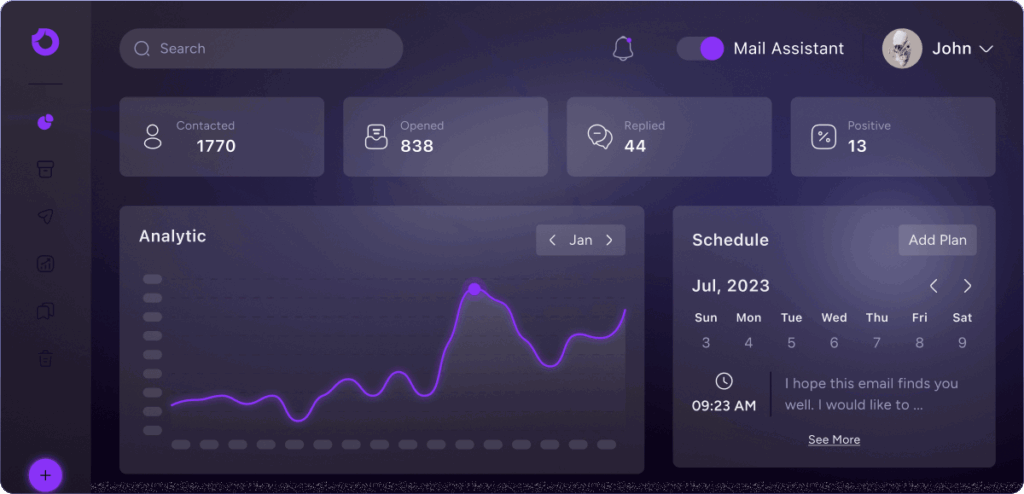Viewport: 1024px width, 494px height.
Task: Toggle the Mail Assistant switch
Action: 700,48
